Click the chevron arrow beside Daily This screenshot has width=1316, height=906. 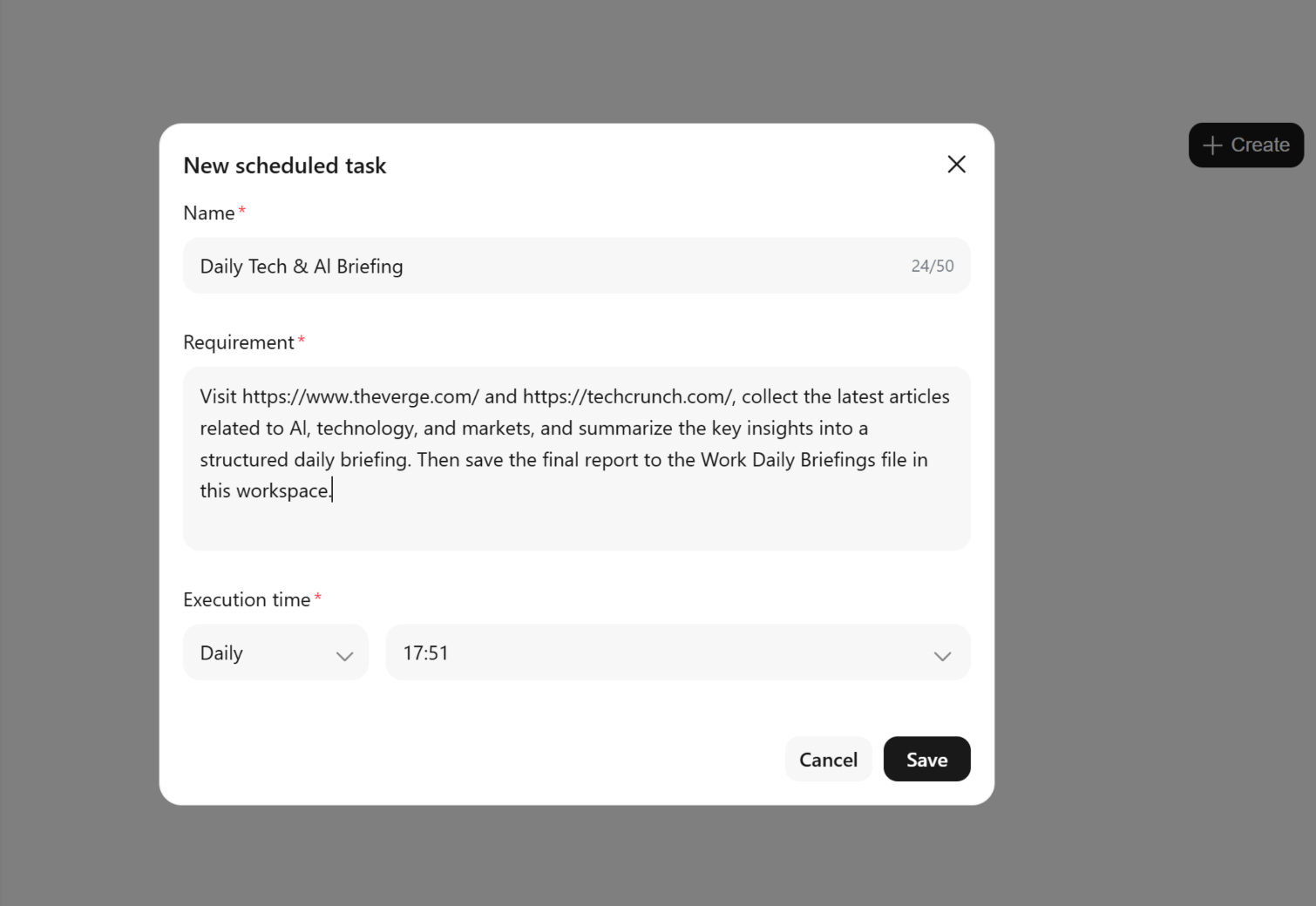(344, 656)
